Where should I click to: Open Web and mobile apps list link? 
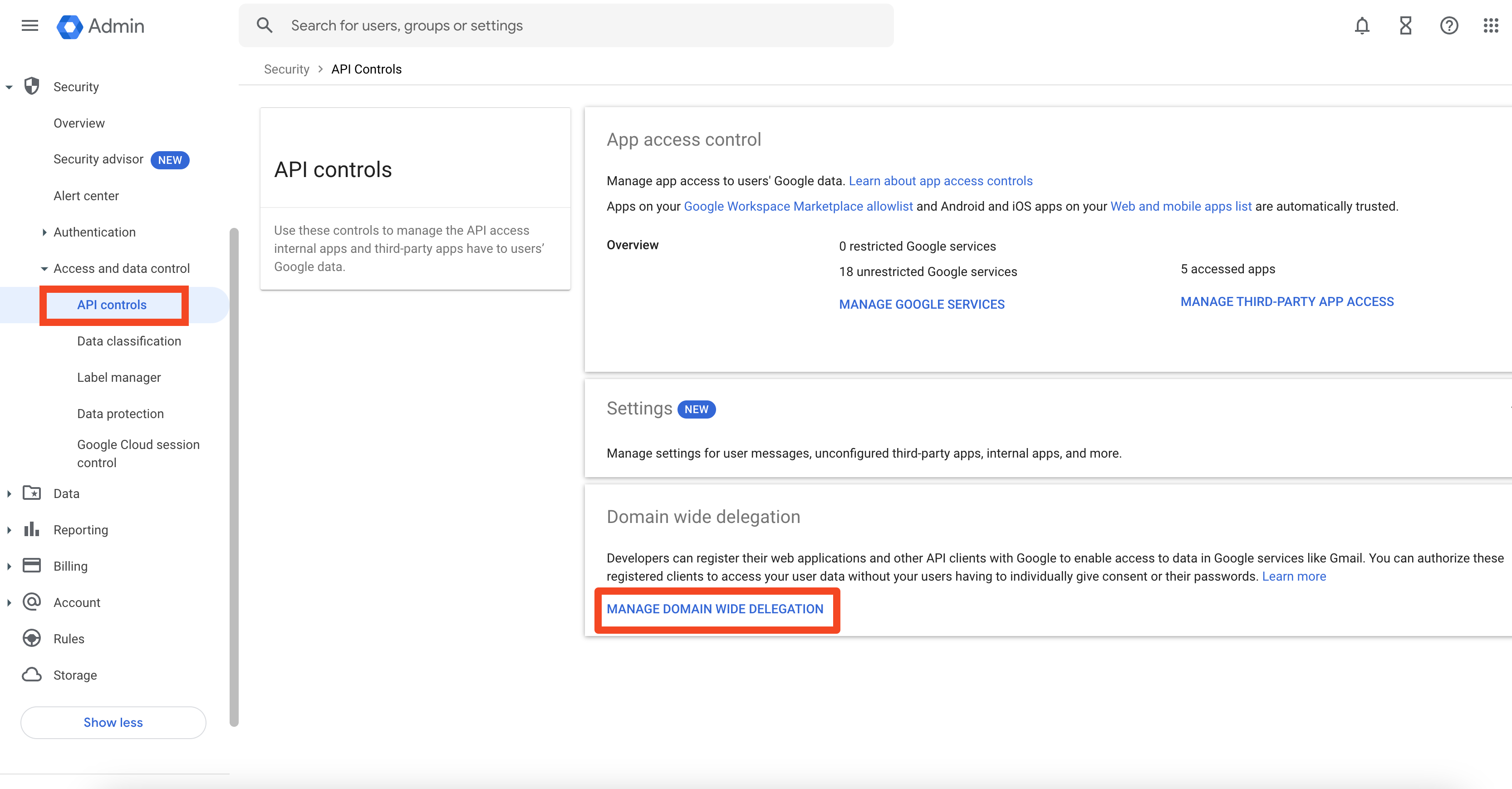point(1181,206)
